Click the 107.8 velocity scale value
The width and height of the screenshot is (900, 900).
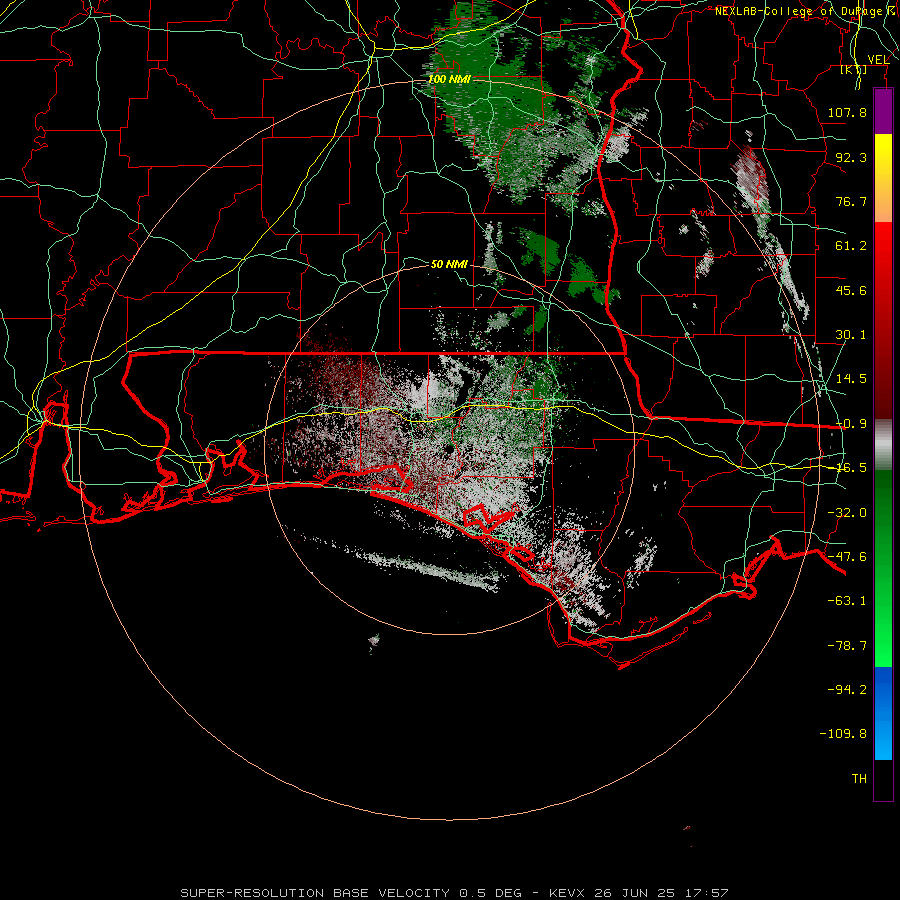(847, 112)
